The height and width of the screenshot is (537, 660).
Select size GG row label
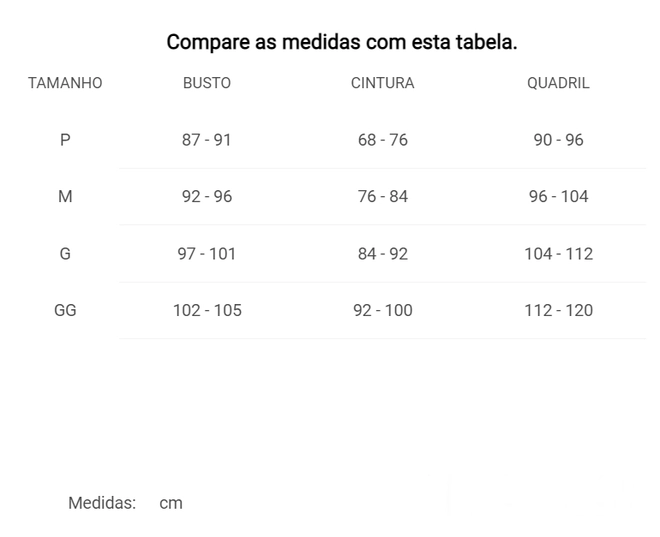tap(65, 311)
